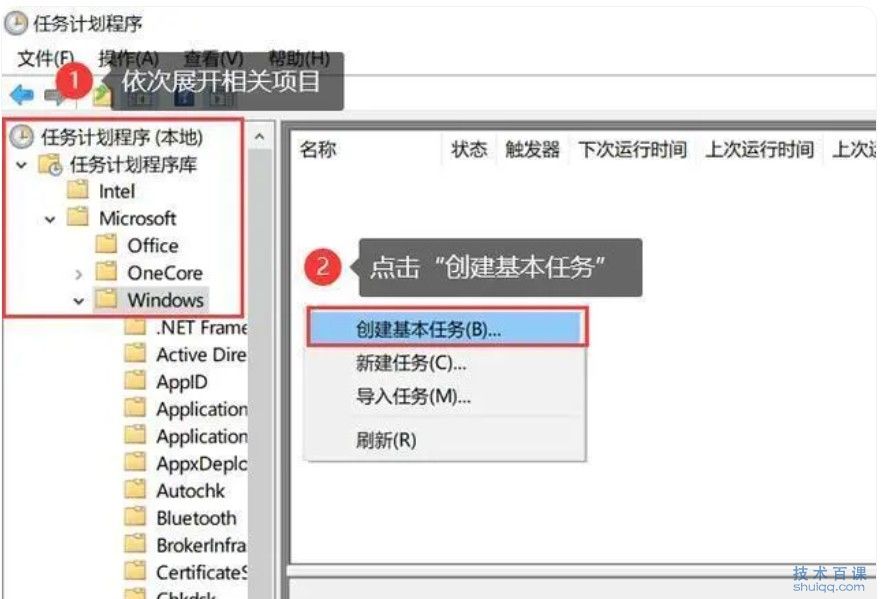This screenshot has height=599, width=882.
Task: Select the Office tree item
Action: [153, 246]
